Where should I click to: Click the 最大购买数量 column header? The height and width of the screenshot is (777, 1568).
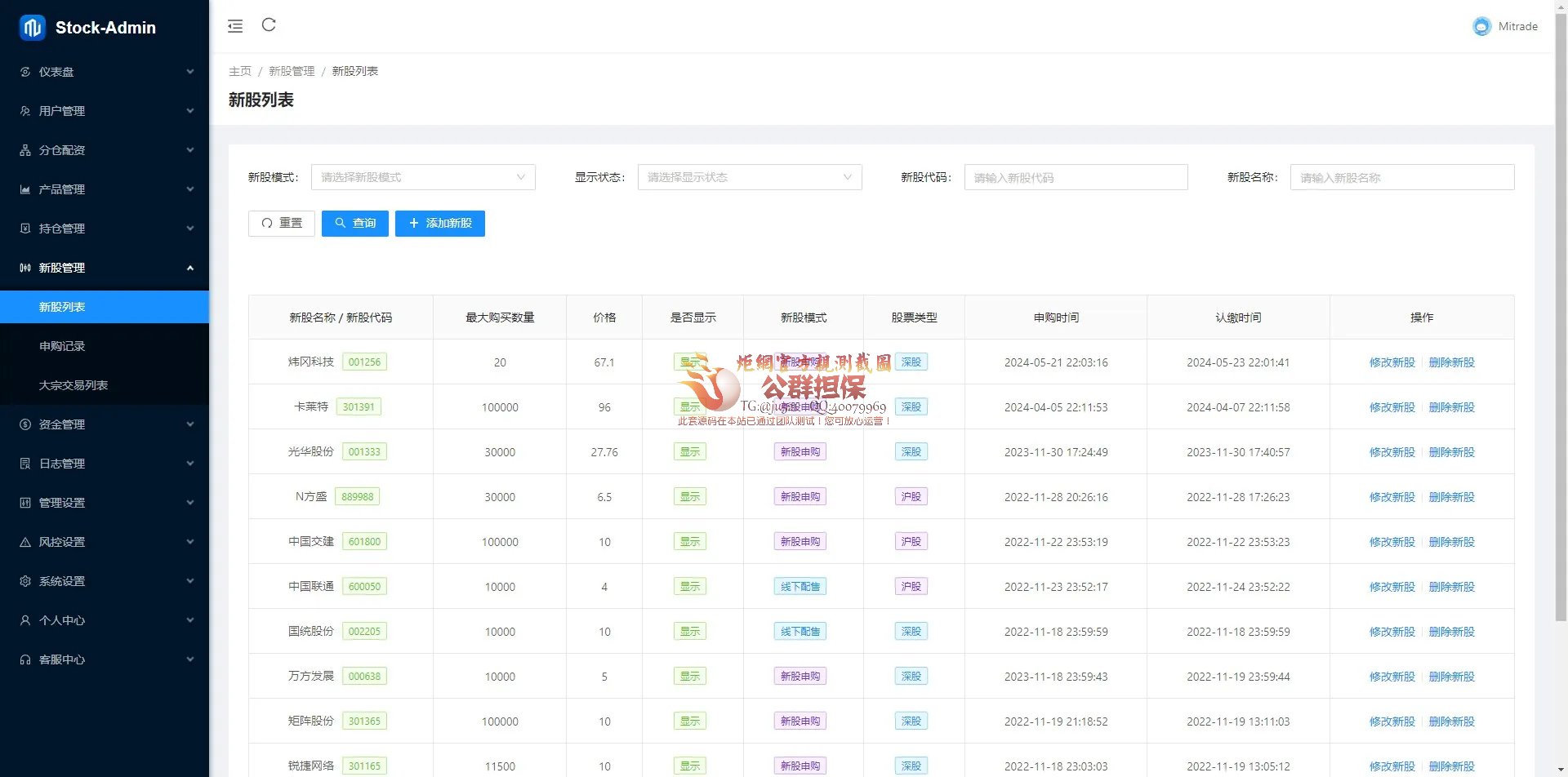coord(500,317)
